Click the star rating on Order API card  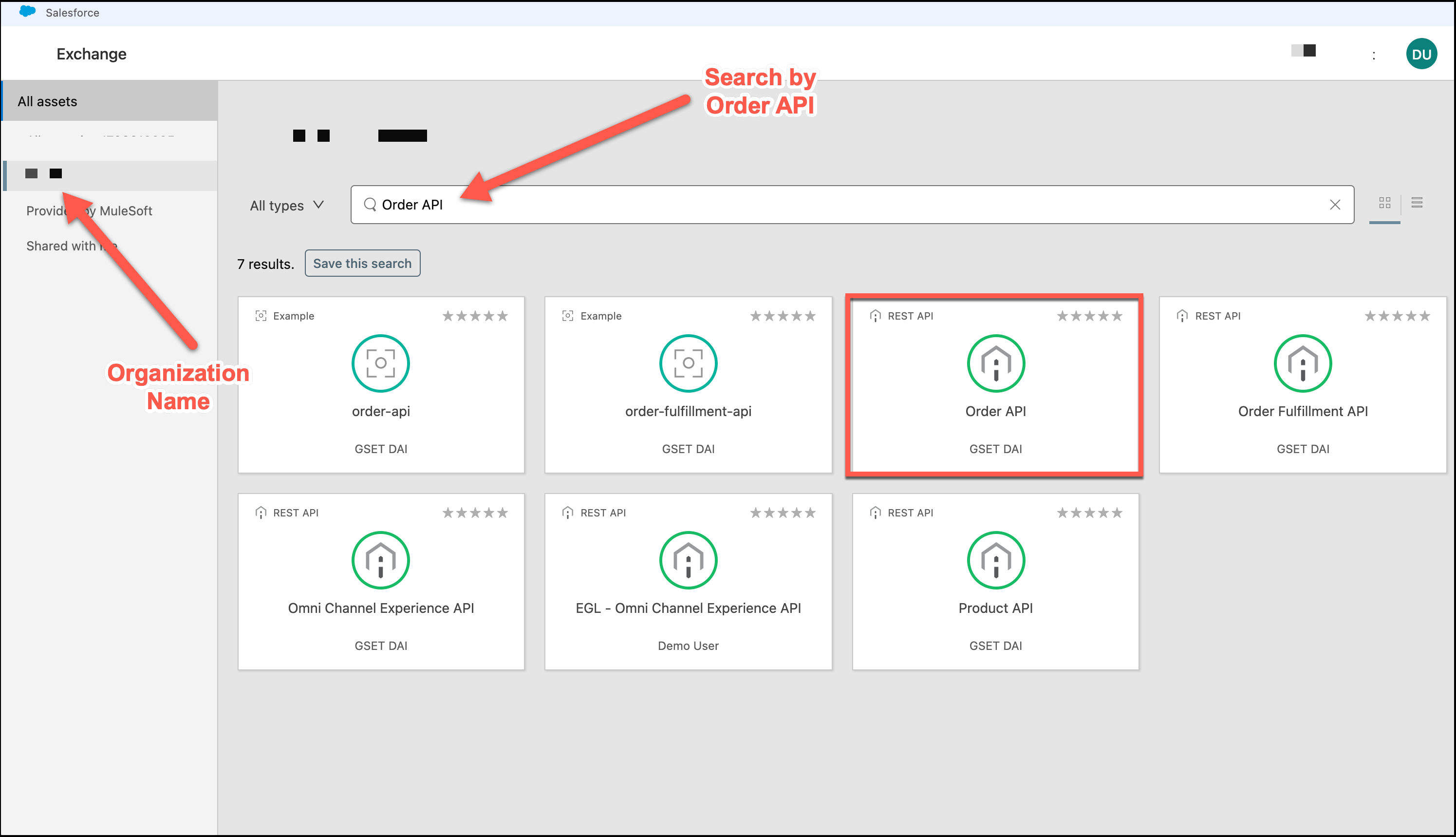tap(1089, 316)
